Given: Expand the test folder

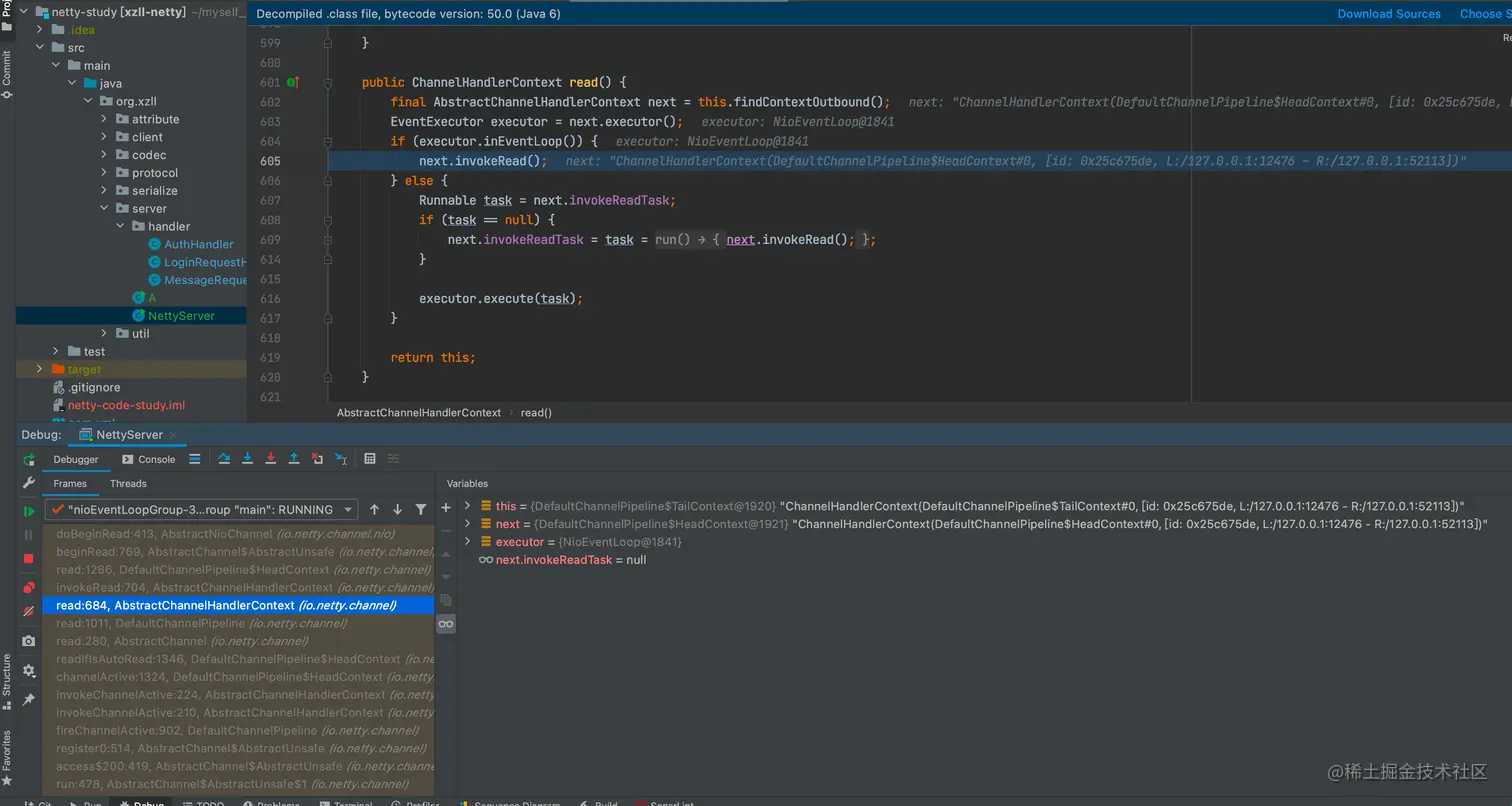Looking at the screenshot, I should pos(56,351).
